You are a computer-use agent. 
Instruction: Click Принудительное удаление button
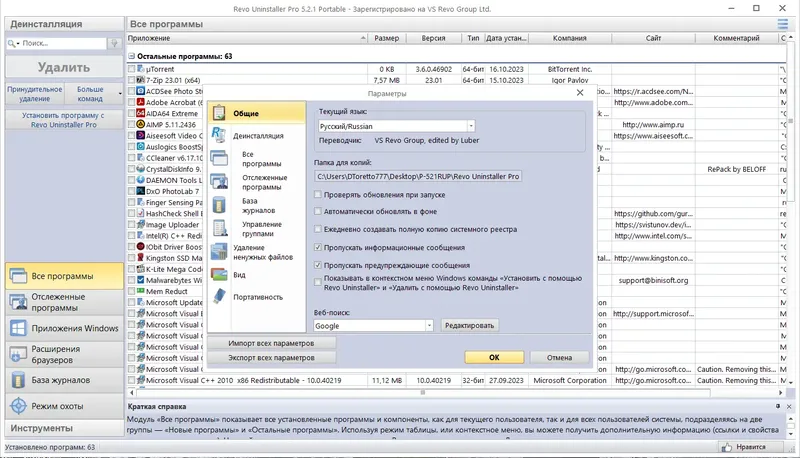35,94
